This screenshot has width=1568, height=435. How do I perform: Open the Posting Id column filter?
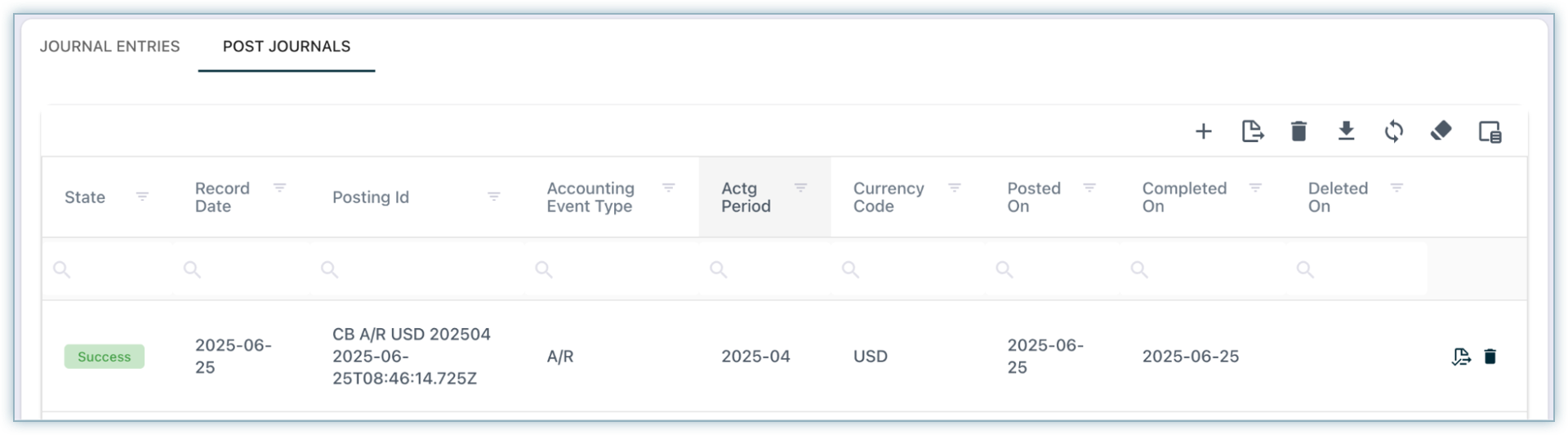pyautogui.click(x=493, y=197)
